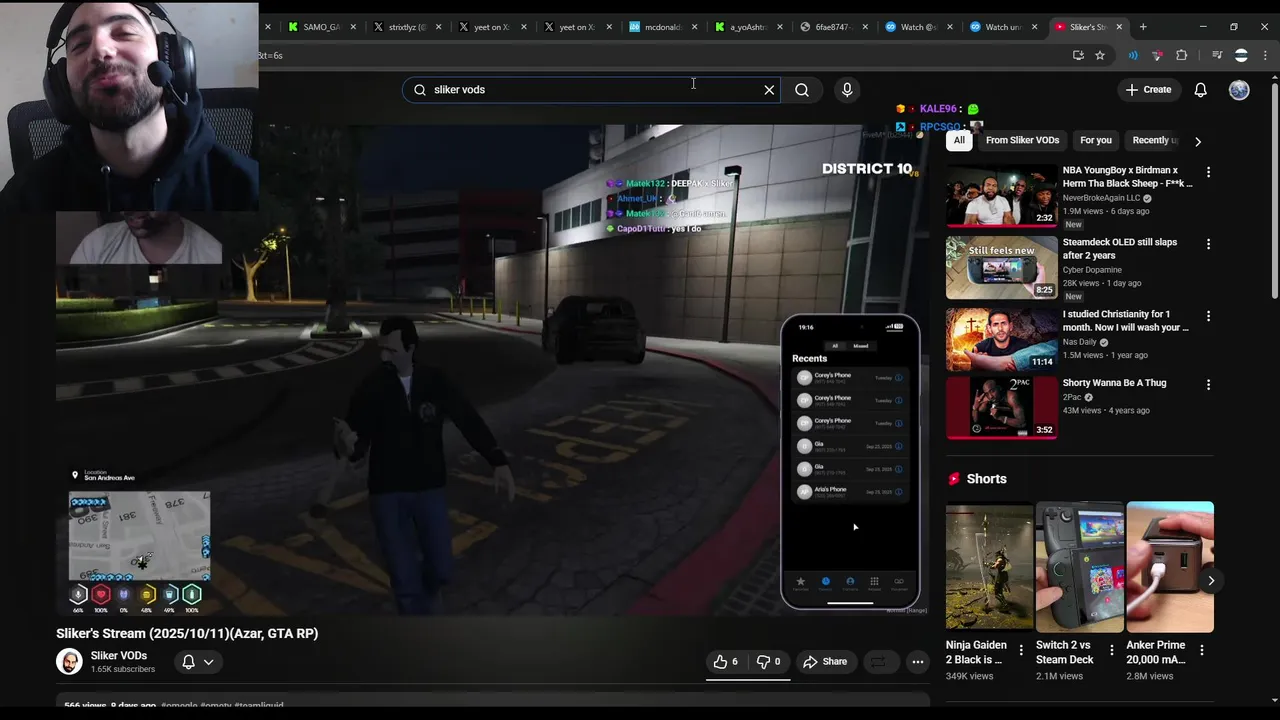The height and width of the screenshot is (720, 1280).
Task: Open options for 'Shorty Wanna Be A Thug'
Action: click(x=1208, y=384)
